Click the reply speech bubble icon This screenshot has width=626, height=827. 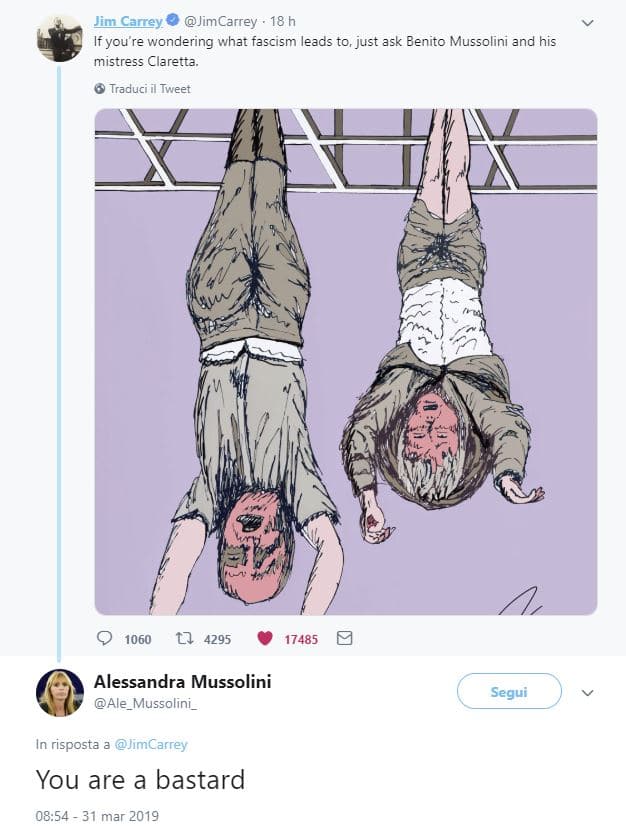[x=104, y=638]
